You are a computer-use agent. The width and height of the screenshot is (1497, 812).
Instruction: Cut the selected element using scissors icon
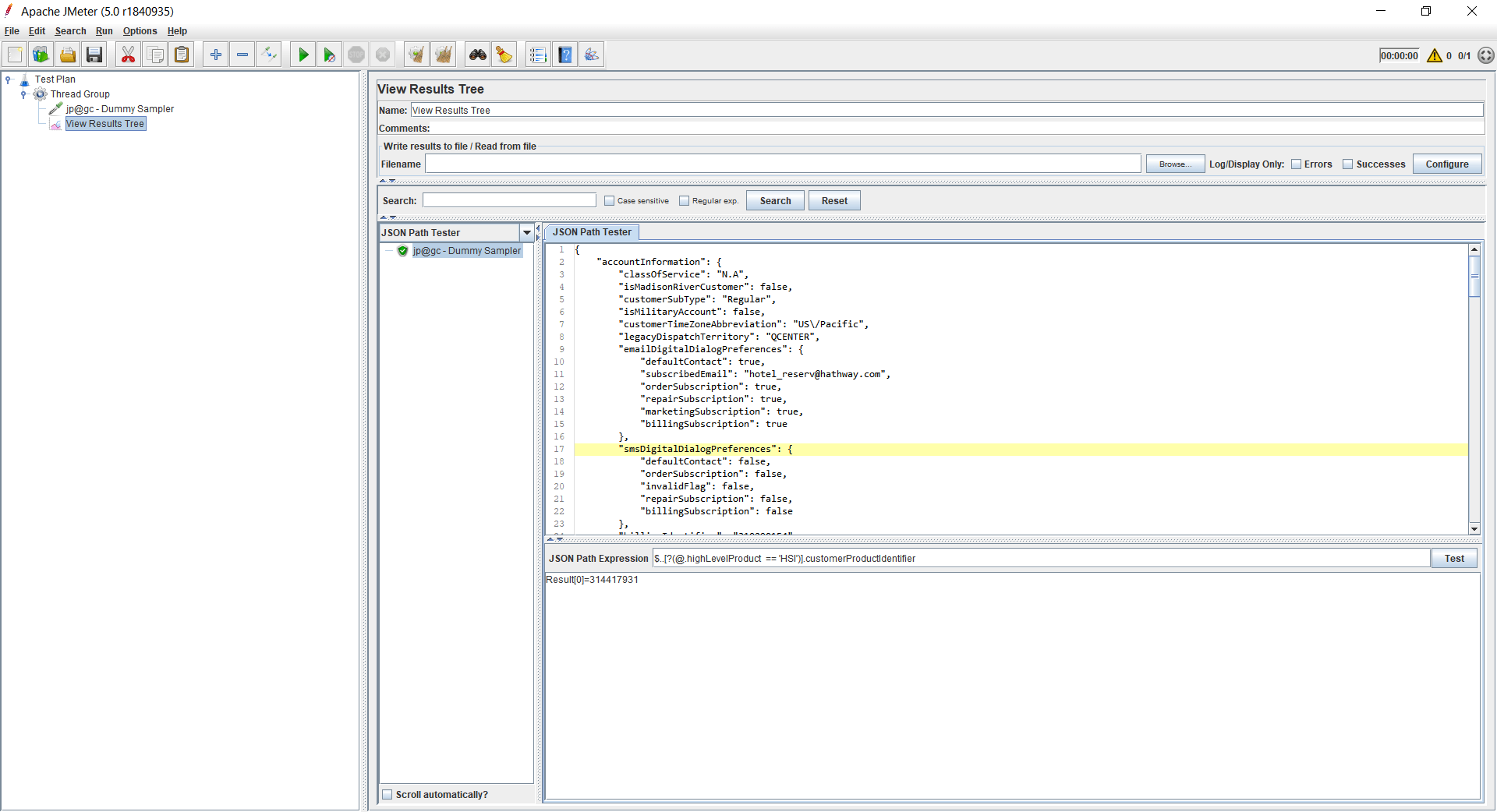[x=128, y=54]
